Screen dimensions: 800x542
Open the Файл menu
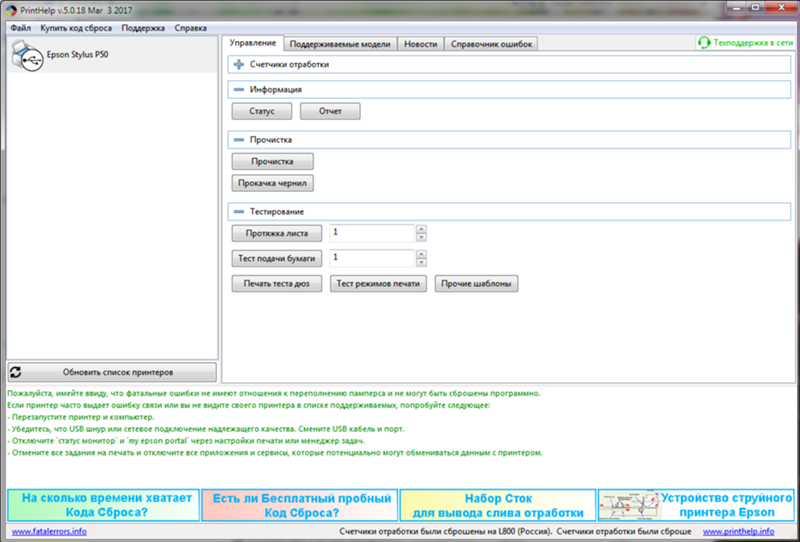point(21,28)
